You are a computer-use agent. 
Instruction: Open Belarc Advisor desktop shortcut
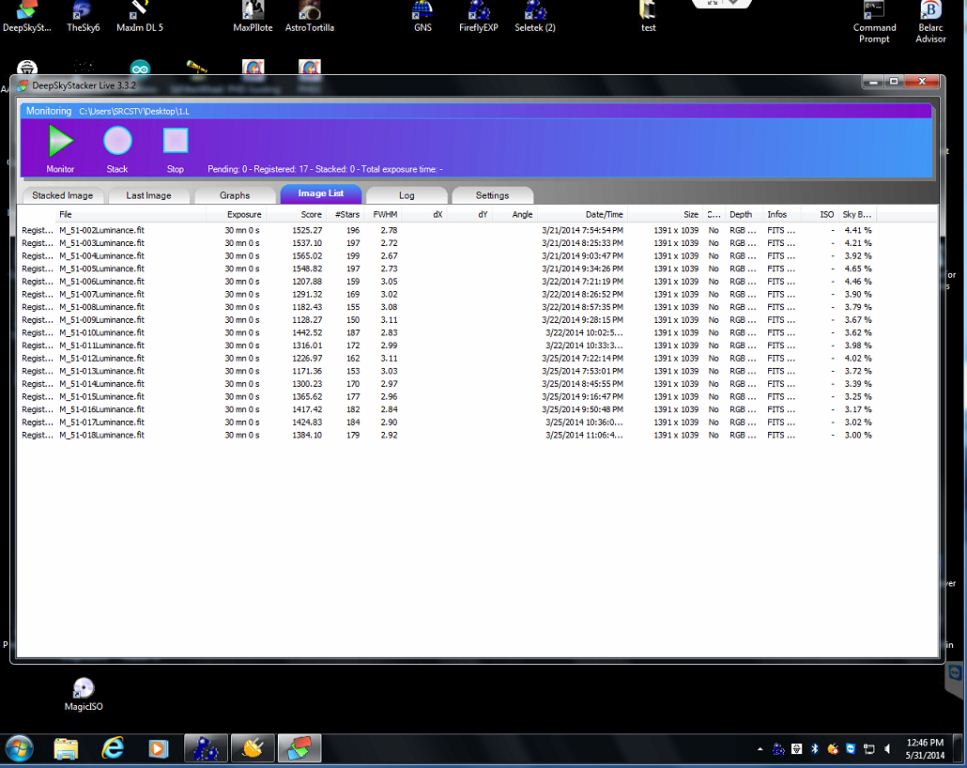point(931,22)
